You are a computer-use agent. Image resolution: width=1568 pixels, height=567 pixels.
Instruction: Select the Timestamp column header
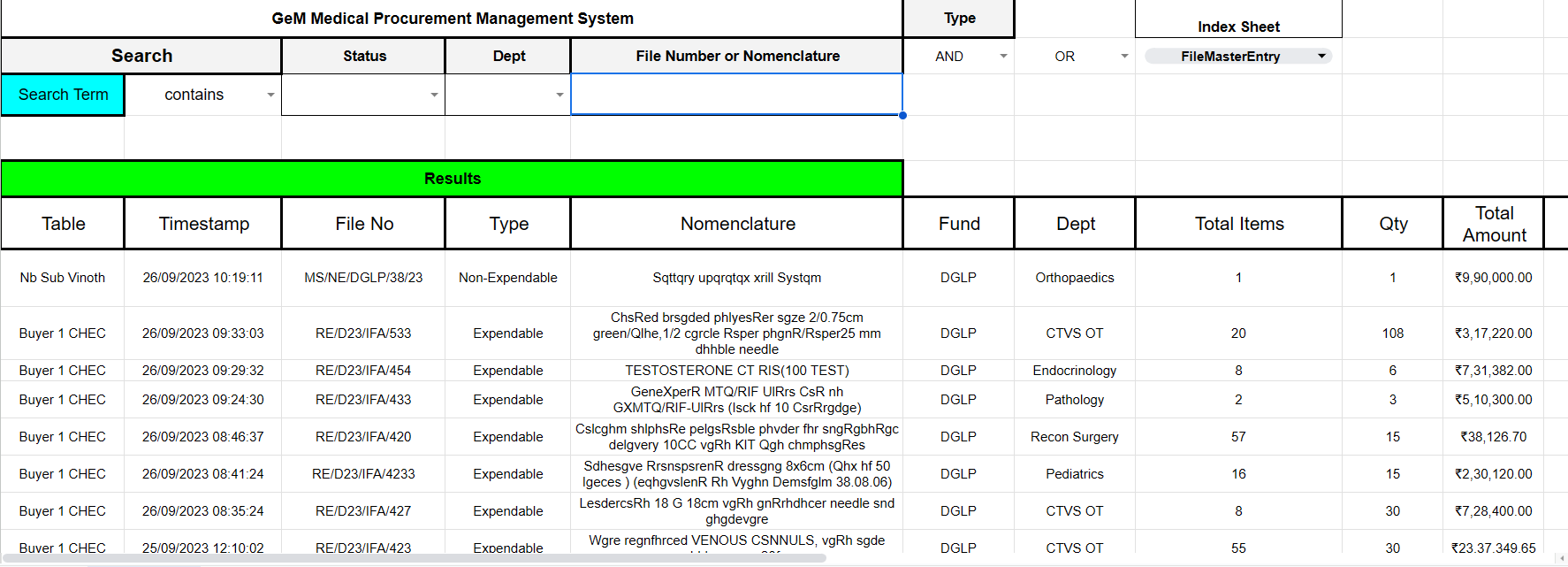(203, 224)
